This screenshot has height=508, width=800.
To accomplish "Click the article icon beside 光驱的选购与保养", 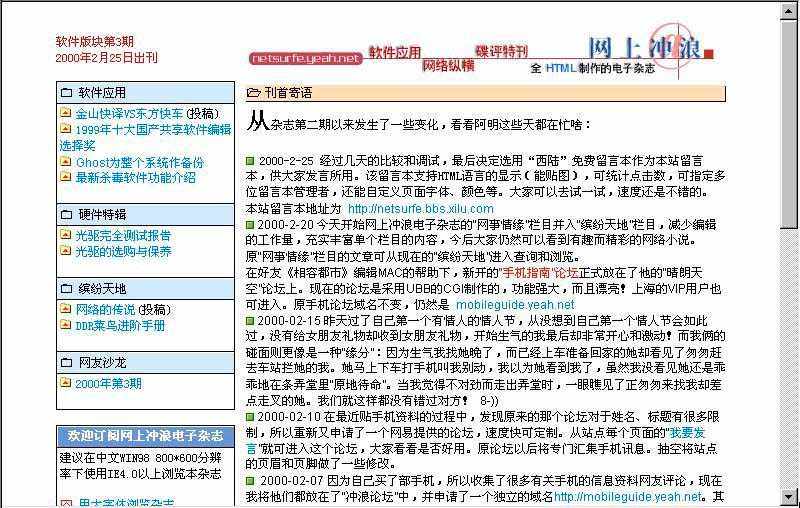I will click(65, 250).
